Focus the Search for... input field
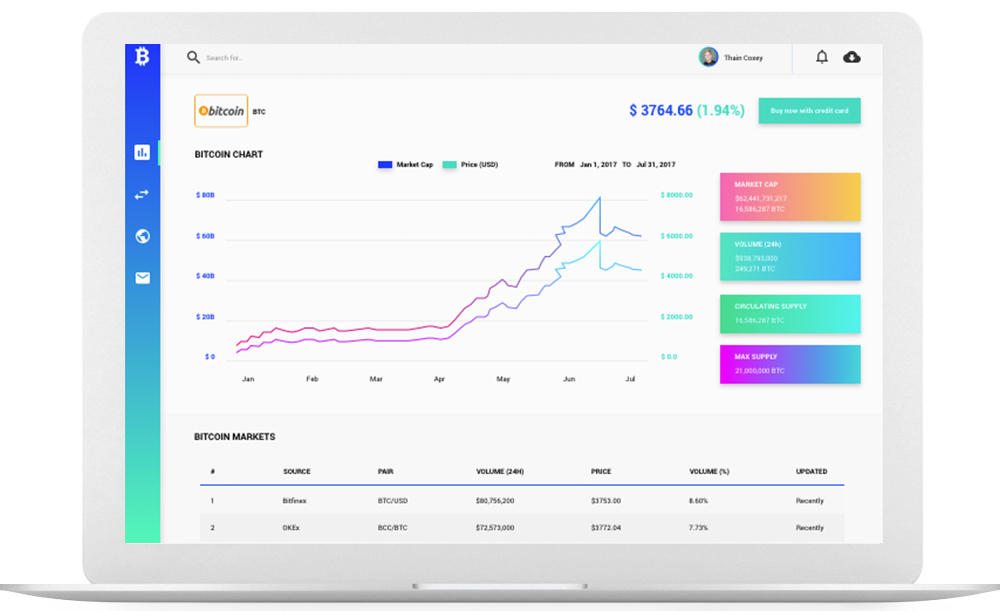 [x=260, y=58]
